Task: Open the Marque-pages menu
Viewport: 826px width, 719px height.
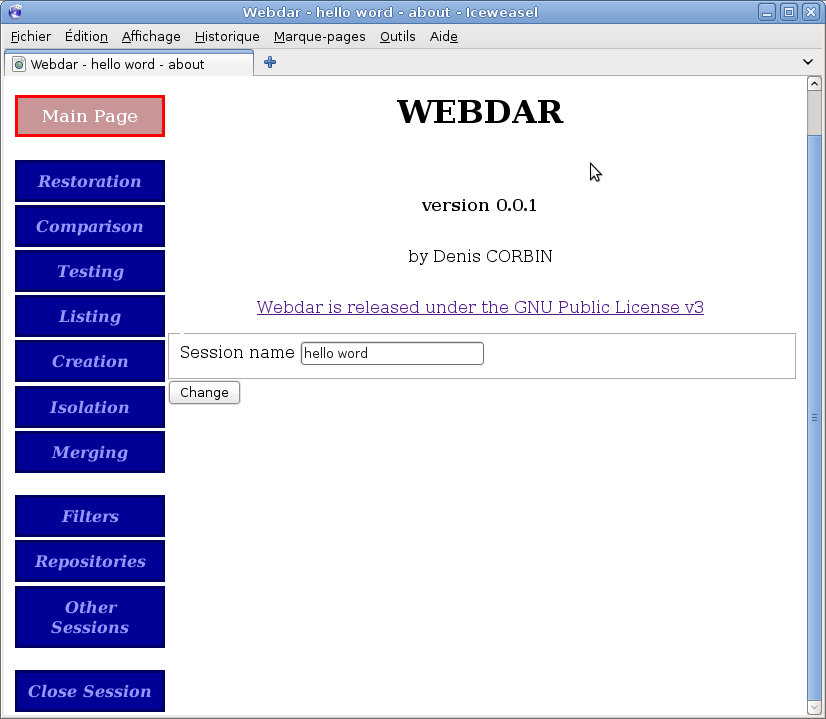Action: coord(319,36)
